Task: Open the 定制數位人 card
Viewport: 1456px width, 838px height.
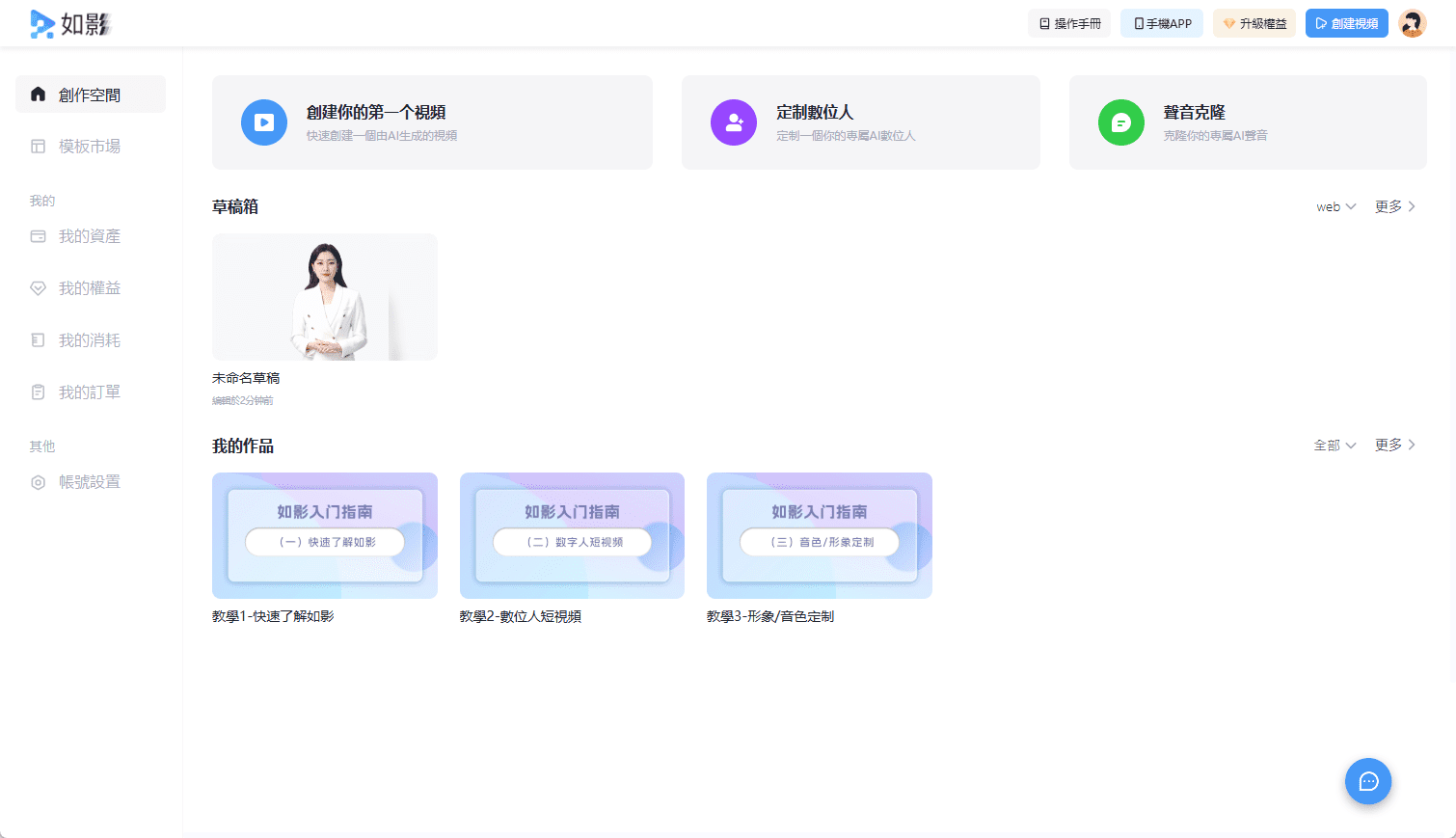Action: [x=861, y=122]
